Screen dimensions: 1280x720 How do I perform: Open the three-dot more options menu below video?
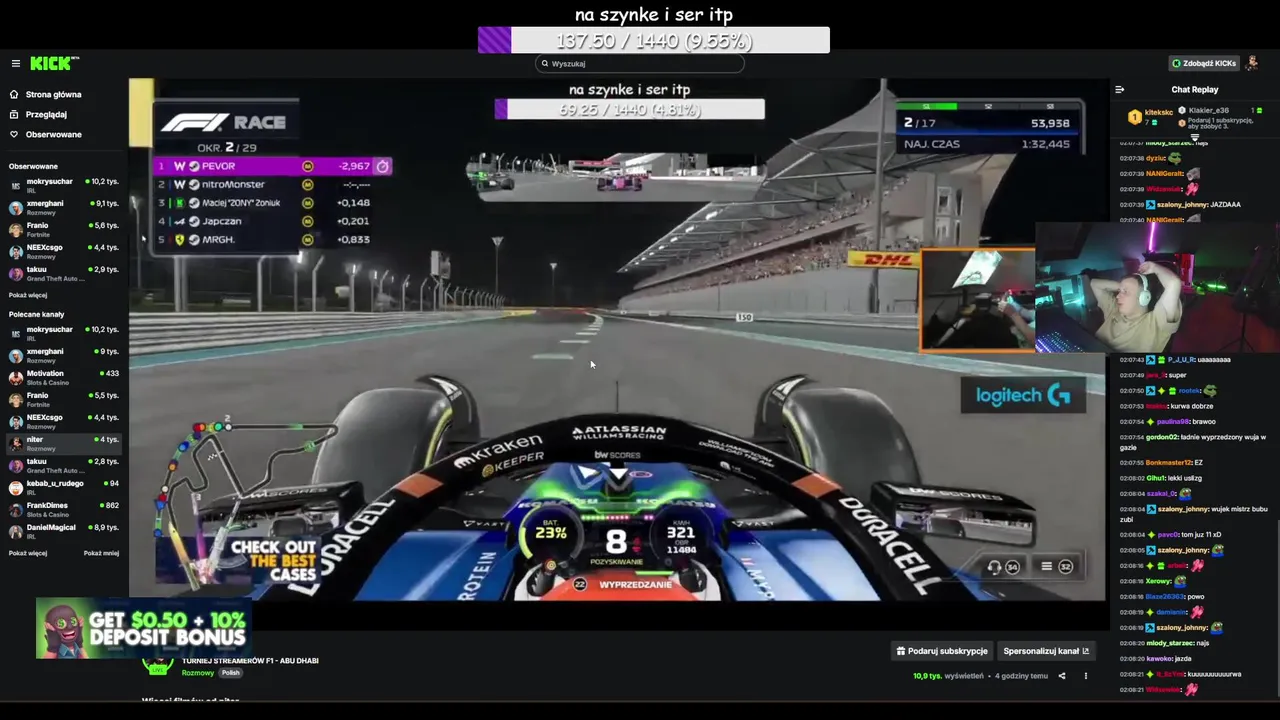[x=1086, y=676]
